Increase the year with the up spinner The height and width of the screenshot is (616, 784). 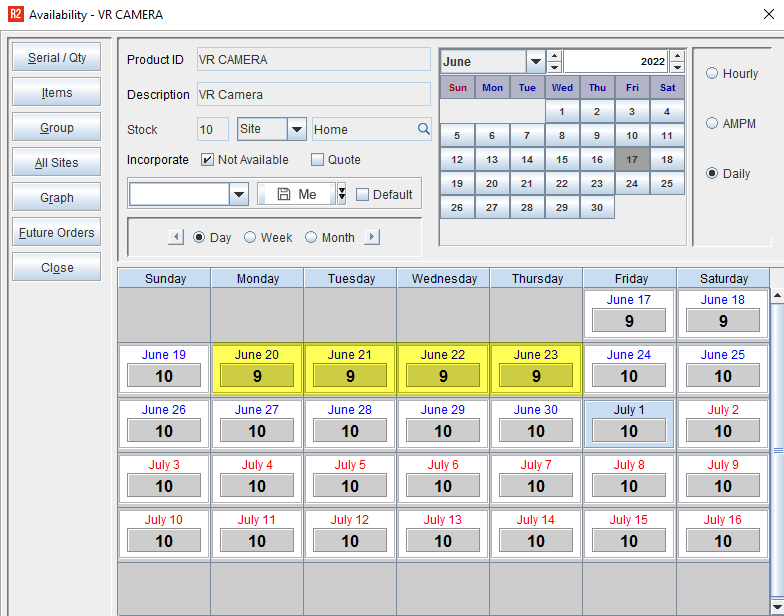pyautogui.click(x=677, y=56)
